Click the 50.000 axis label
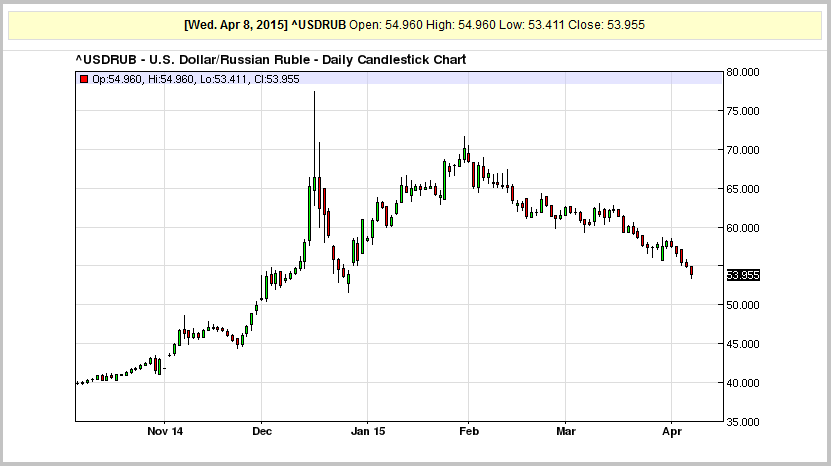 point(743,305)
